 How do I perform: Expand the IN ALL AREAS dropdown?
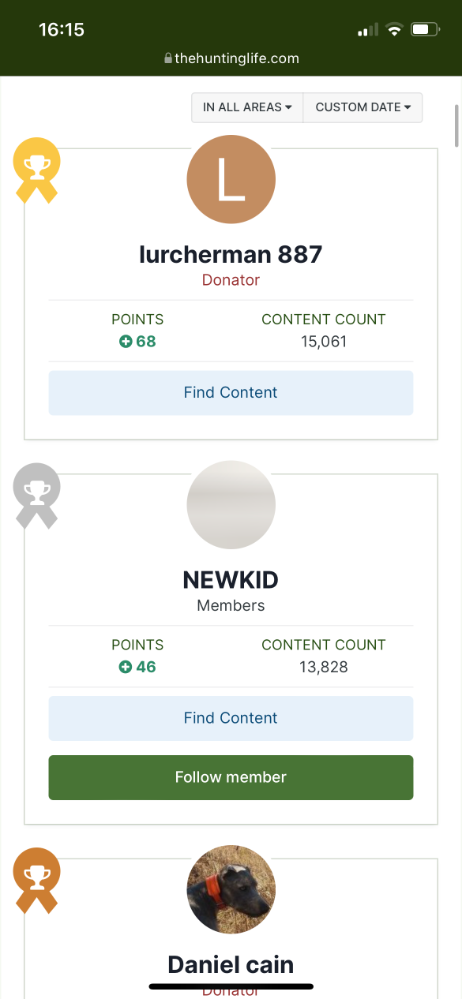coord(247,107)
